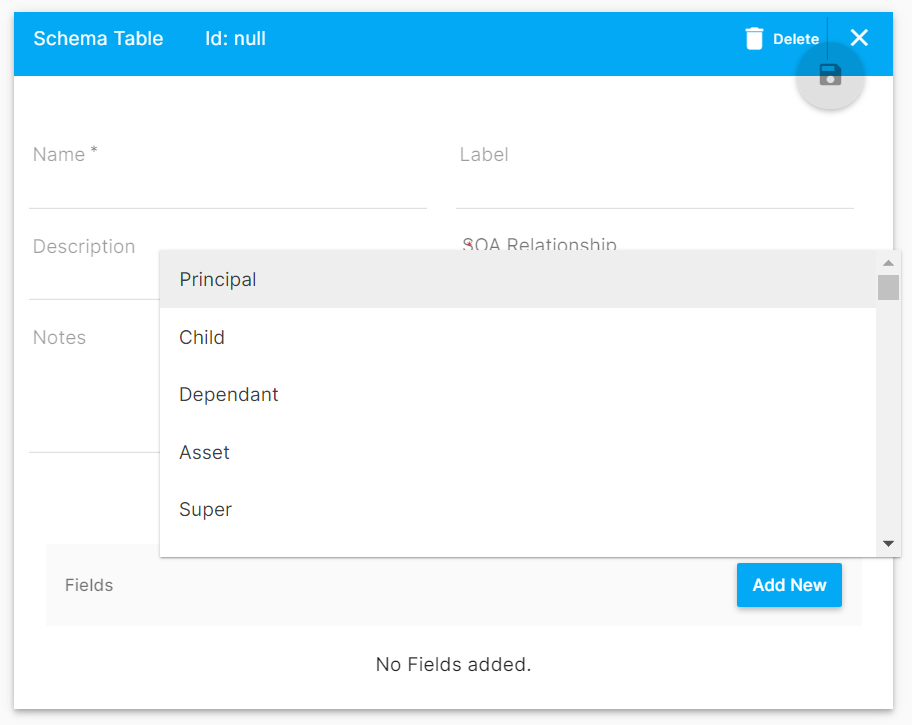Viewport: 912px width, 725px height.
Task: Click the scrollbar up arrow
Action: (x=888, y=262)
